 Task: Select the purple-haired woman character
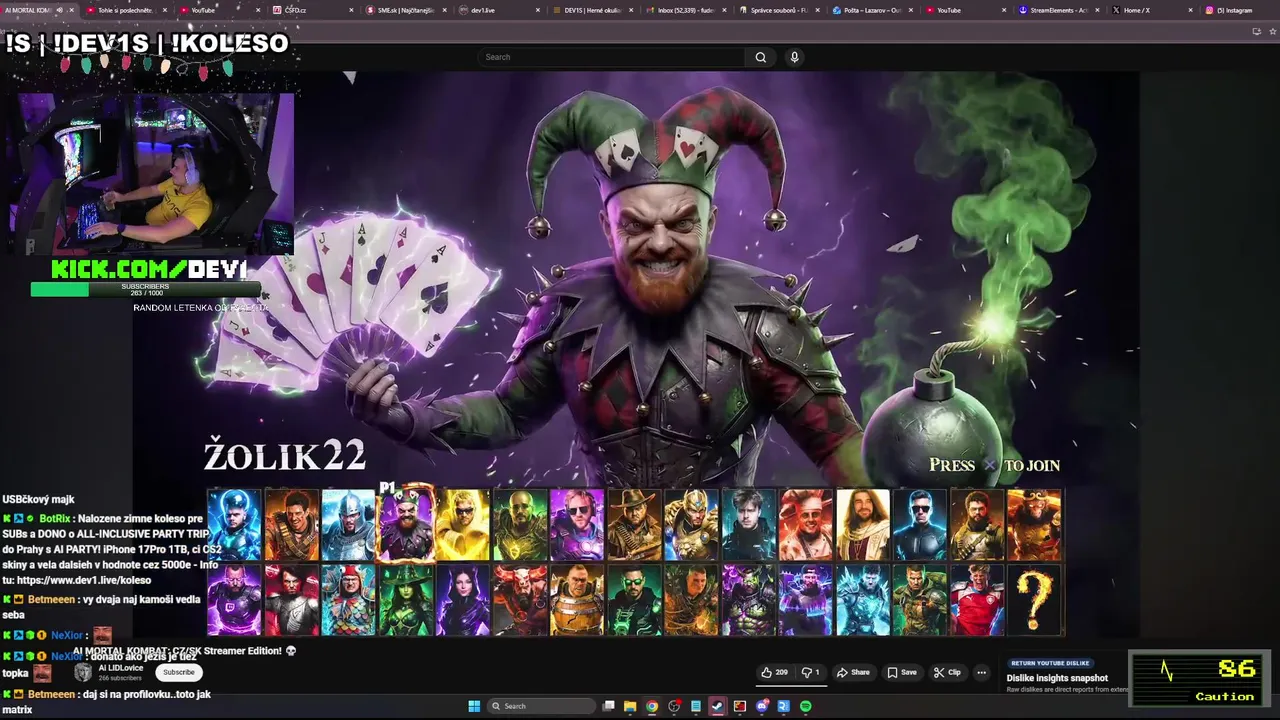tap(463, 600)
